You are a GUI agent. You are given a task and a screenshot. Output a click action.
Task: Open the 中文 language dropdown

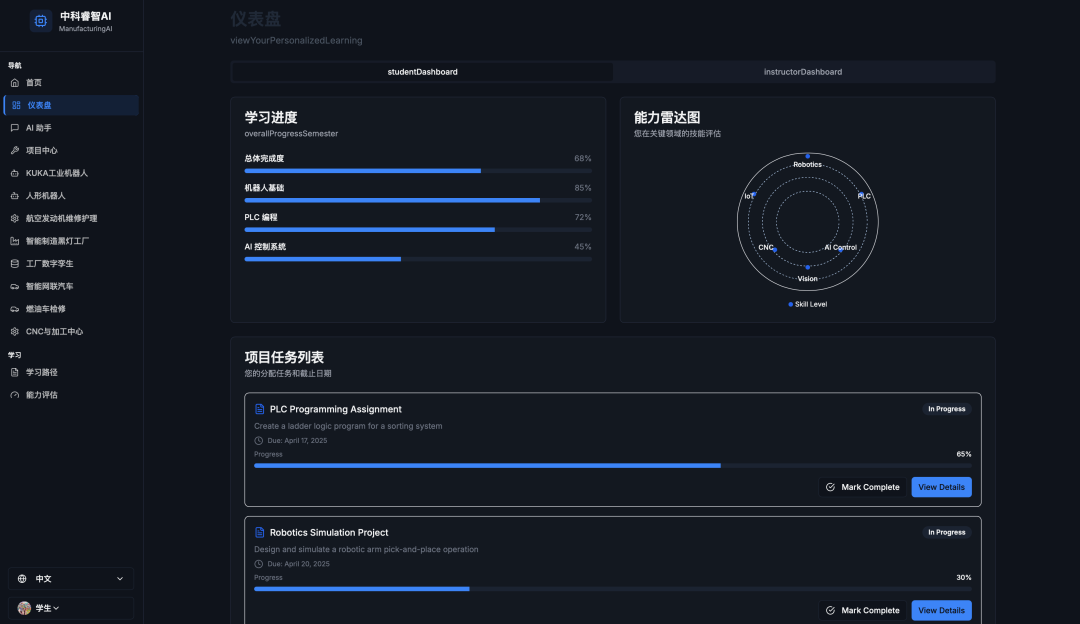coord(71,578)
